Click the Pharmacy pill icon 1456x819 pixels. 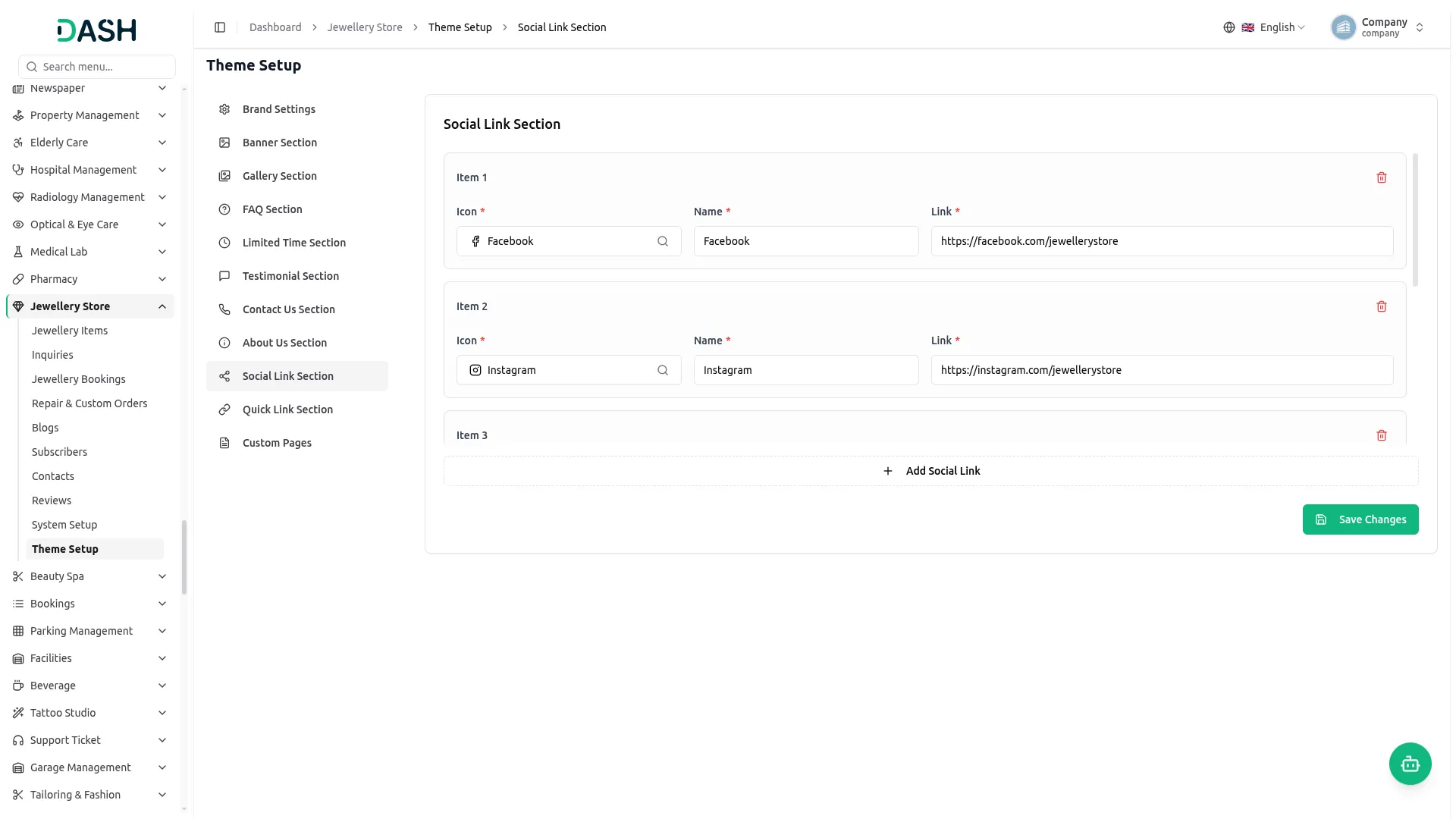pos(18,279)
